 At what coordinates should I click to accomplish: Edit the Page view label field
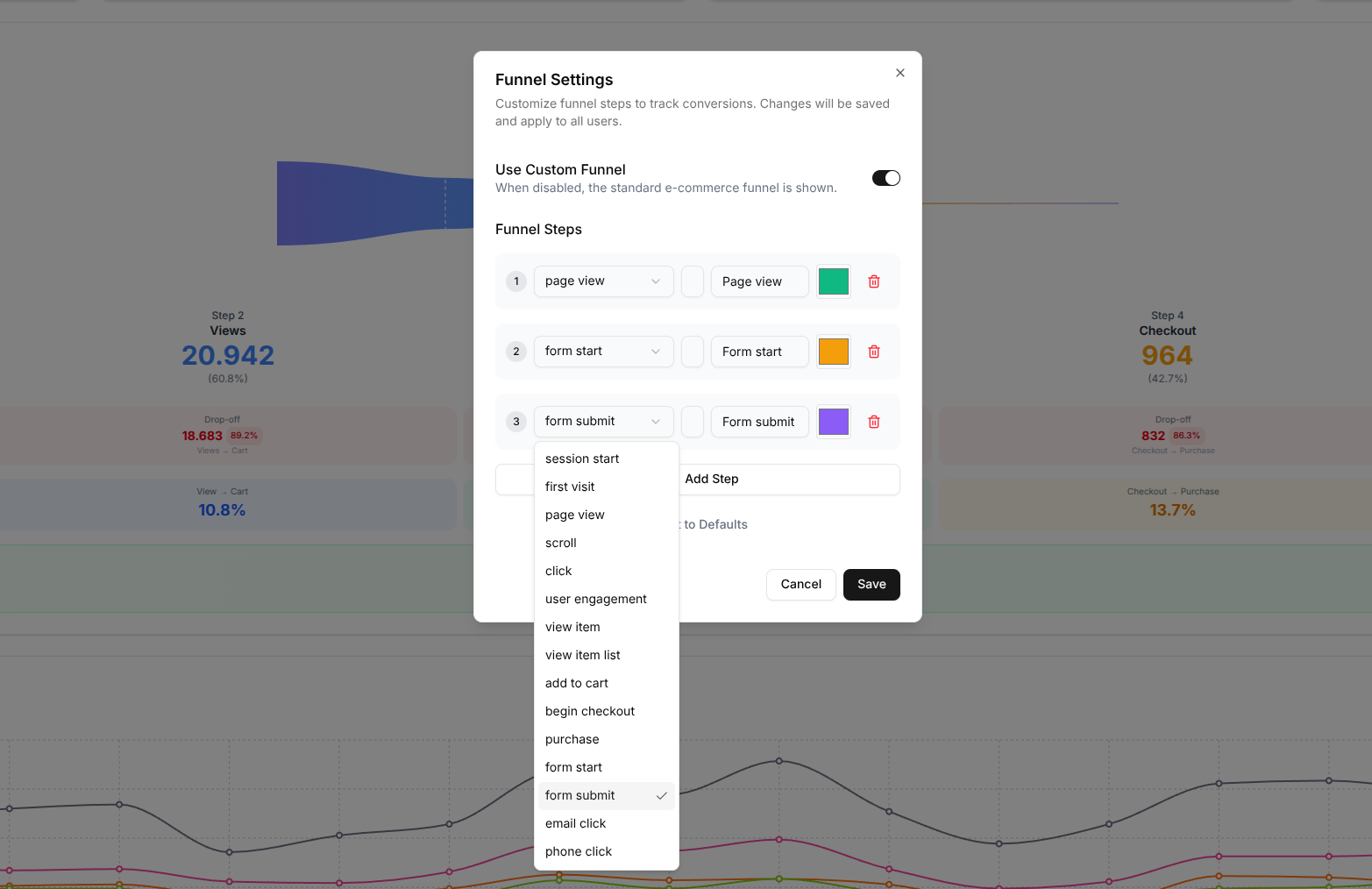coord(759,281)
